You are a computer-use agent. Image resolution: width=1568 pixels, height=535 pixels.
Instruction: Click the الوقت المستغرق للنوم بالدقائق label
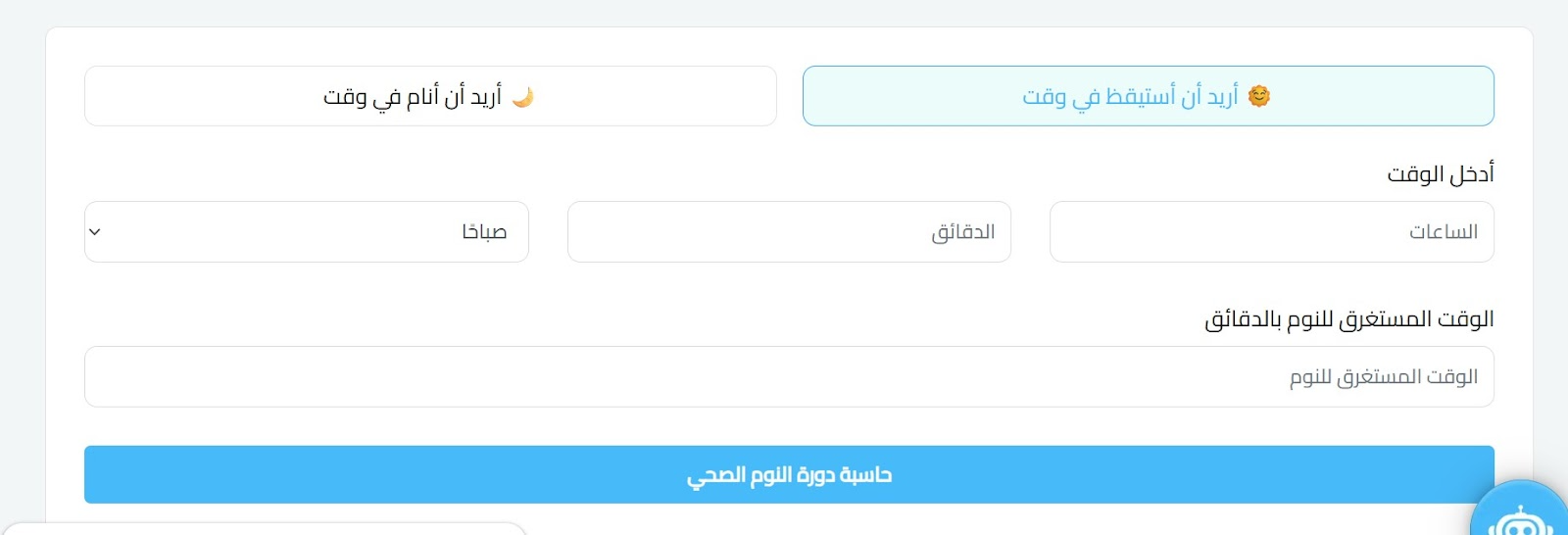point(1348,319)
